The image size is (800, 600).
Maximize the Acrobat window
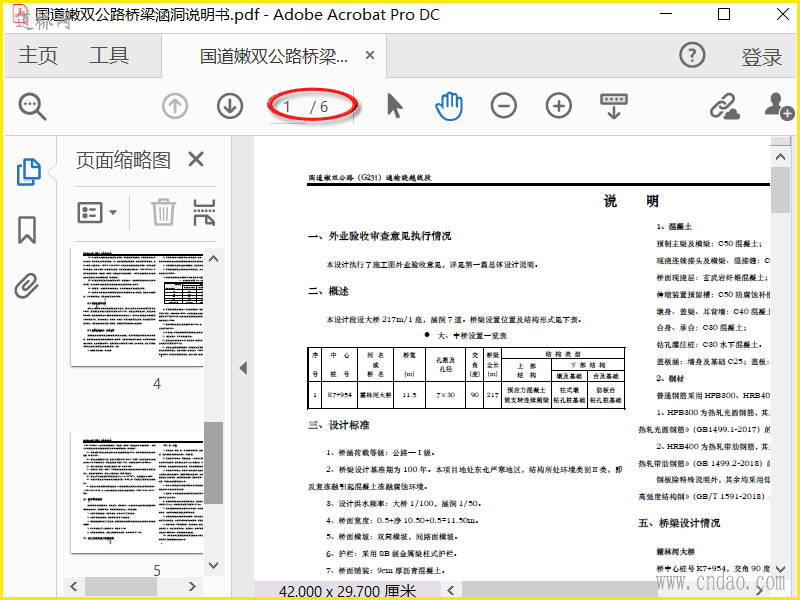[723, 14]
